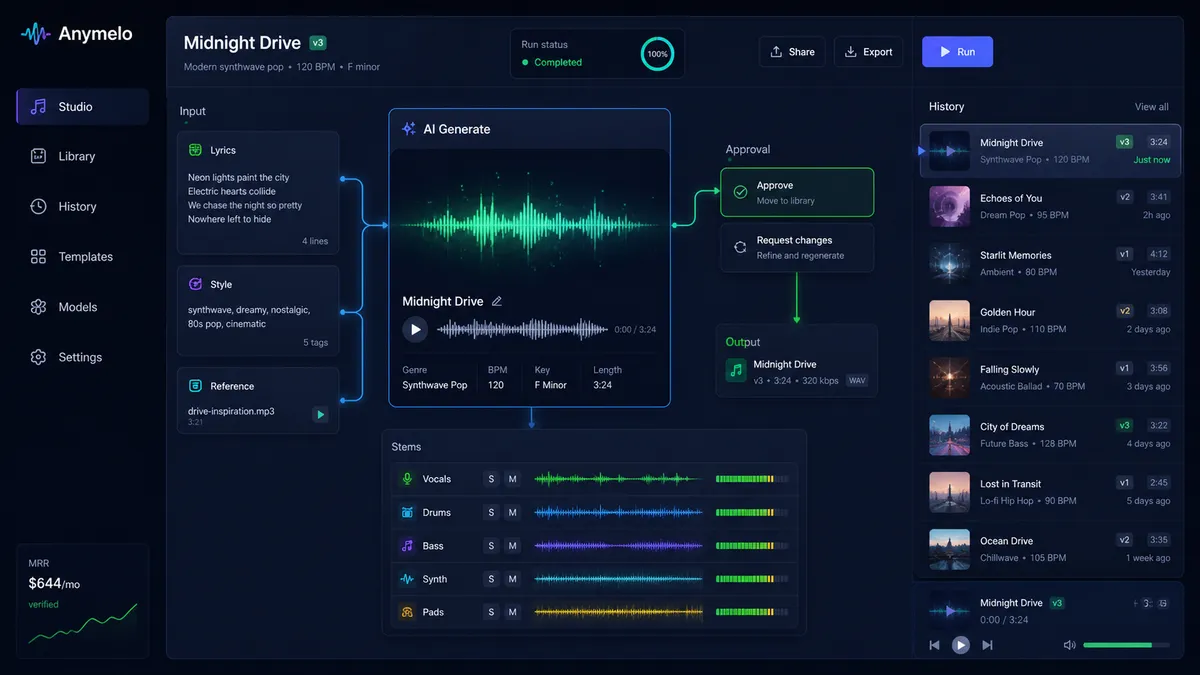Solo the Pads stem

[491, 612]
